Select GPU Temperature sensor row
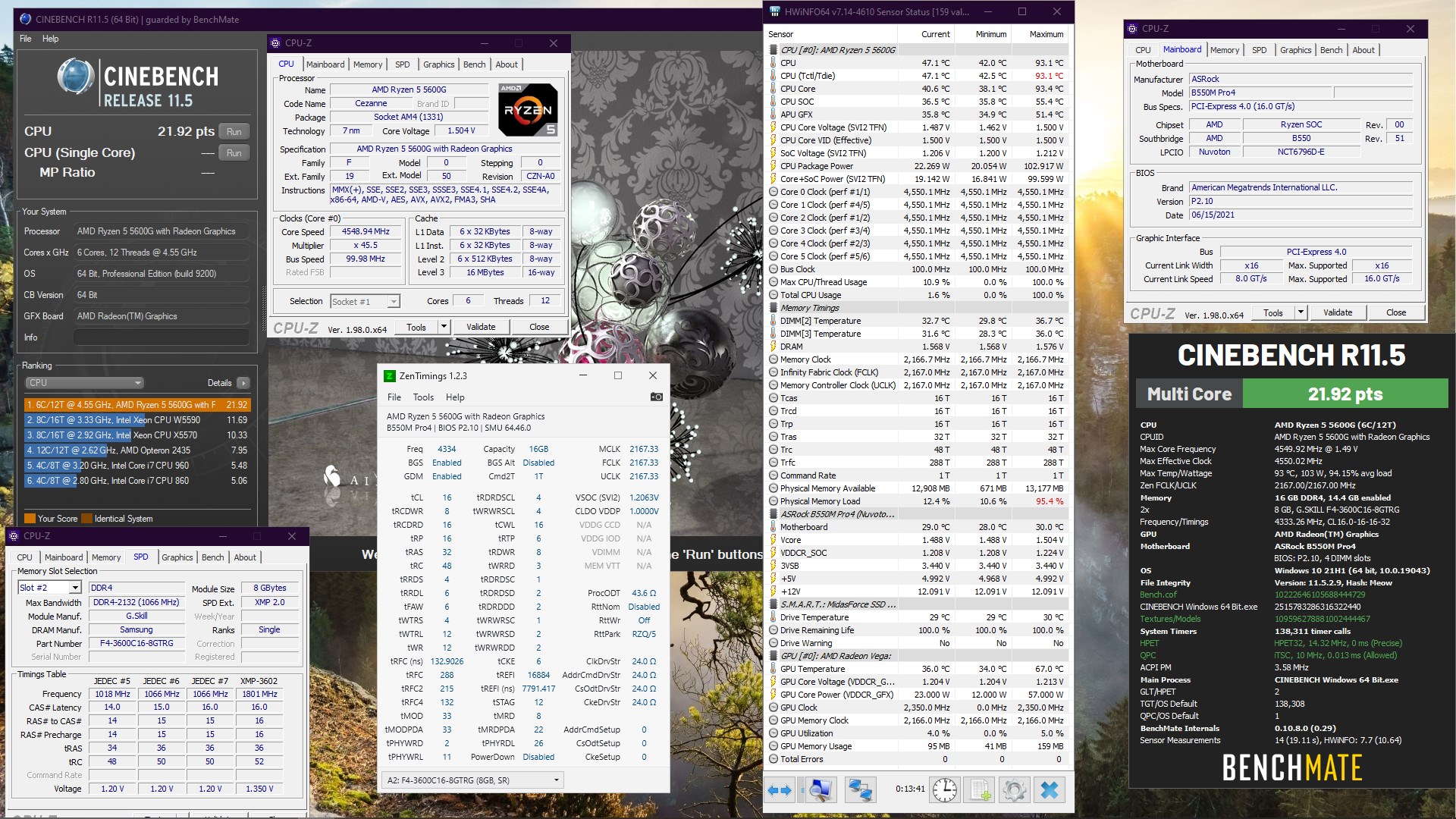The width and height of the screenshot is (1456, 819). pyautogui.click(x=917, y=669)
